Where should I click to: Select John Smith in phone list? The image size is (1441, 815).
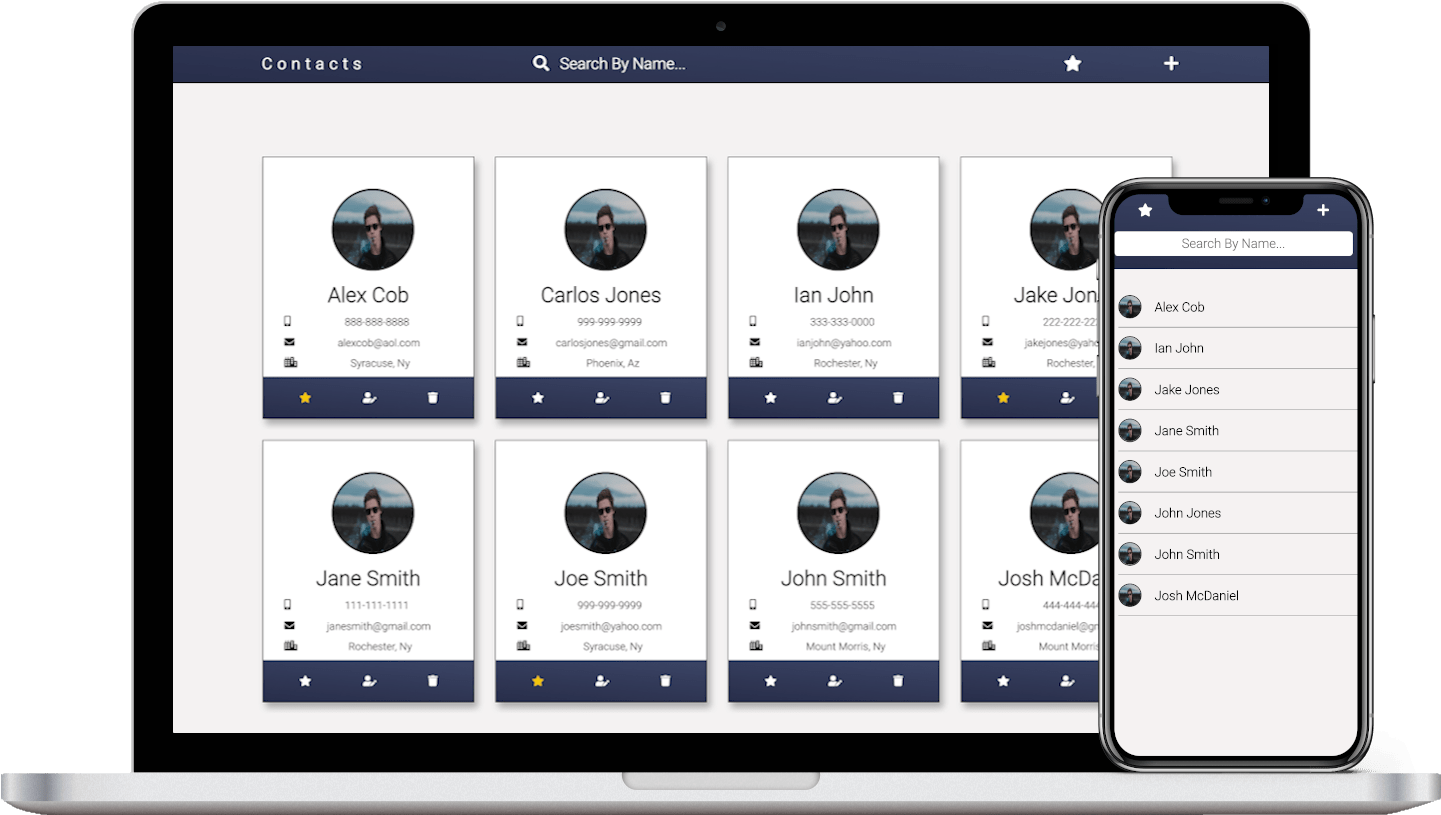[1237, 554]
